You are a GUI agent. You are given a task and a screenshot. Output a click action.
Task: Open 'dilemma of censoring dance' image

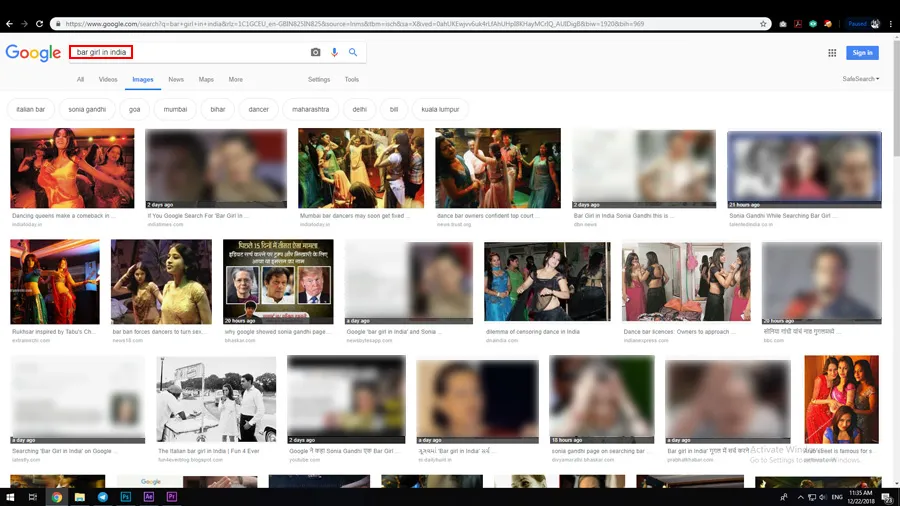tap(547, 282)
